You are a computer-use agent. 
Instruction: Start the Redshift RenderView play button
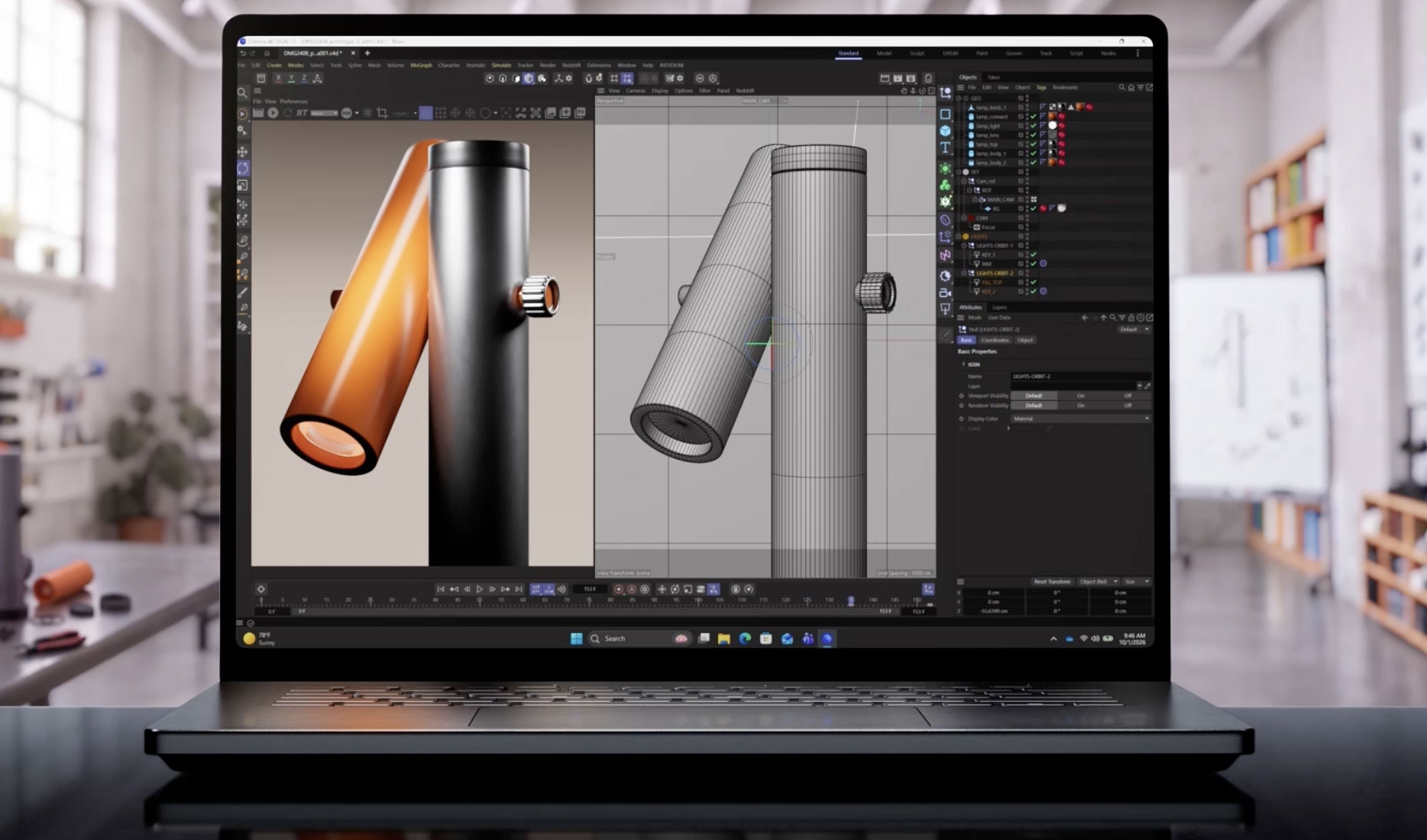coord(273,113)
